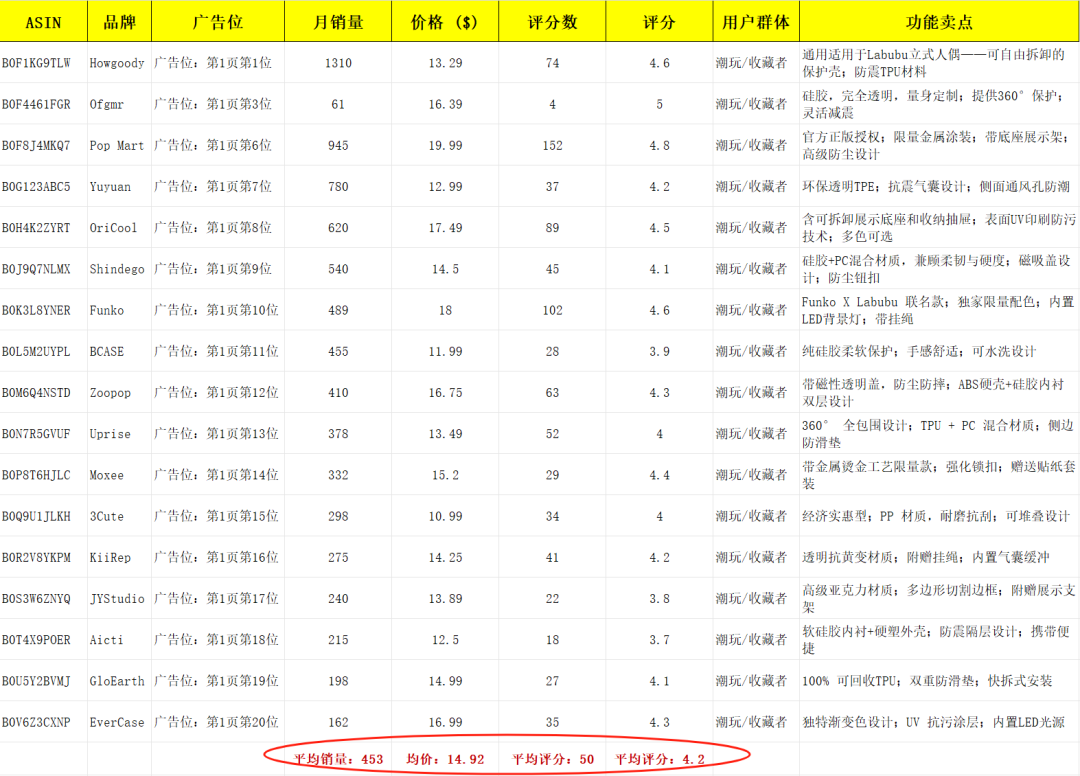Viewport: 1080px width, 776px height.
Task: Click ad slot cell 第1页第10位
Action: coord(216,311)
